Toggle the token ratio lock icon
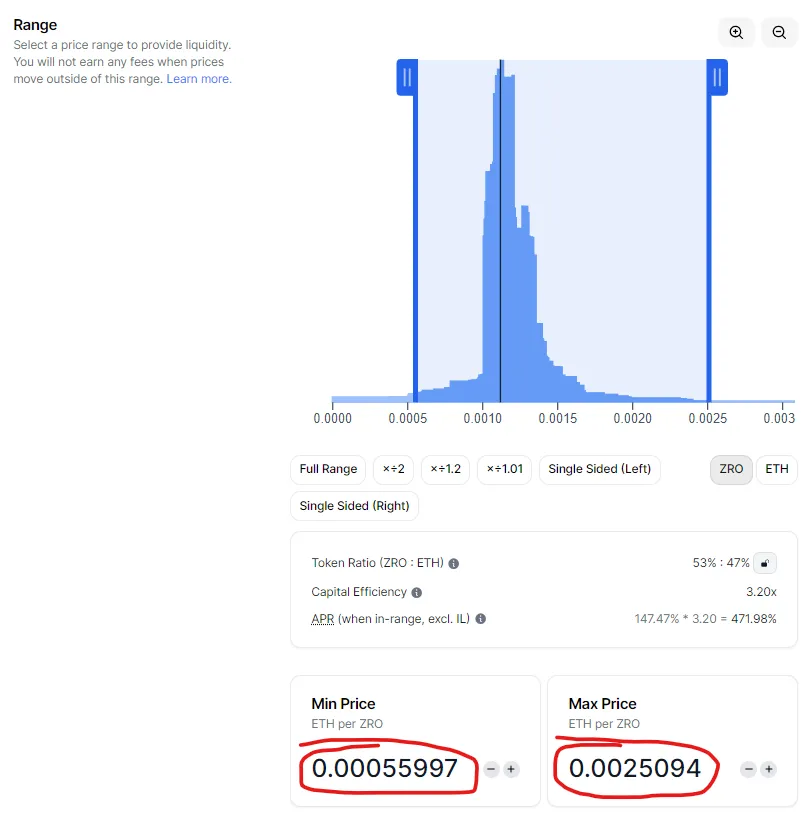The height and width of the screenshot is (817, 810). click(765, 564)
